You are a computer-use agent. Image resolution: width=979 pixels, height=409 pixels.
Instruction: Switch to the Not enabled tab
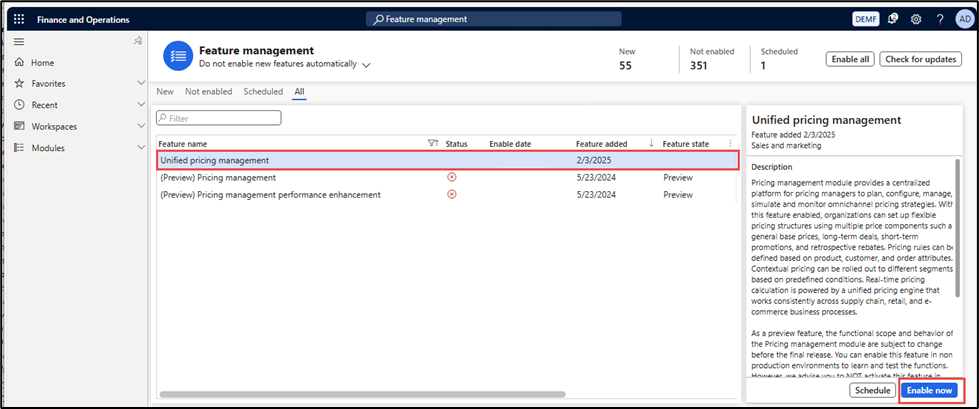tap(209, 91)
